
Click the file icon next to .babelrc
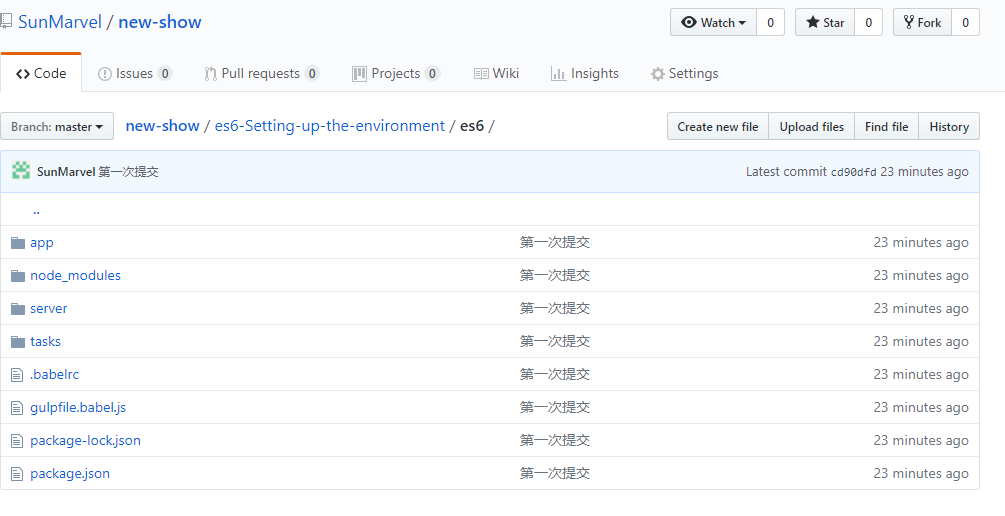[17, 375]
